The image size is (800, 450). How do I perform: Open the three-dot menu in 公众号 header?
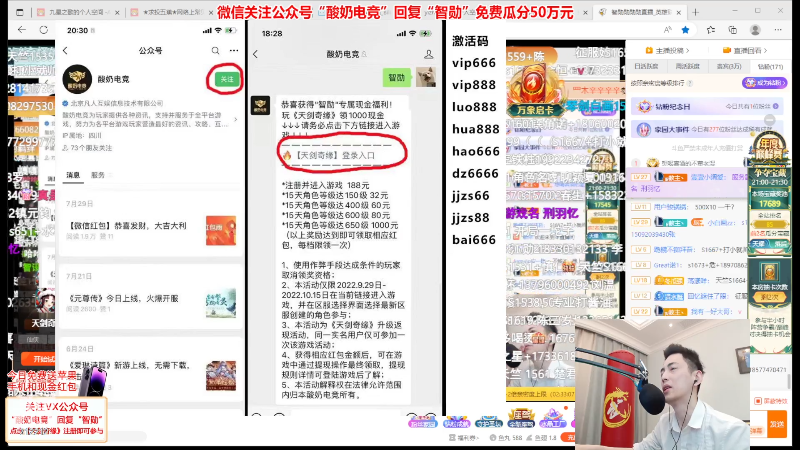pyautogui.click(x=234, y=51)
